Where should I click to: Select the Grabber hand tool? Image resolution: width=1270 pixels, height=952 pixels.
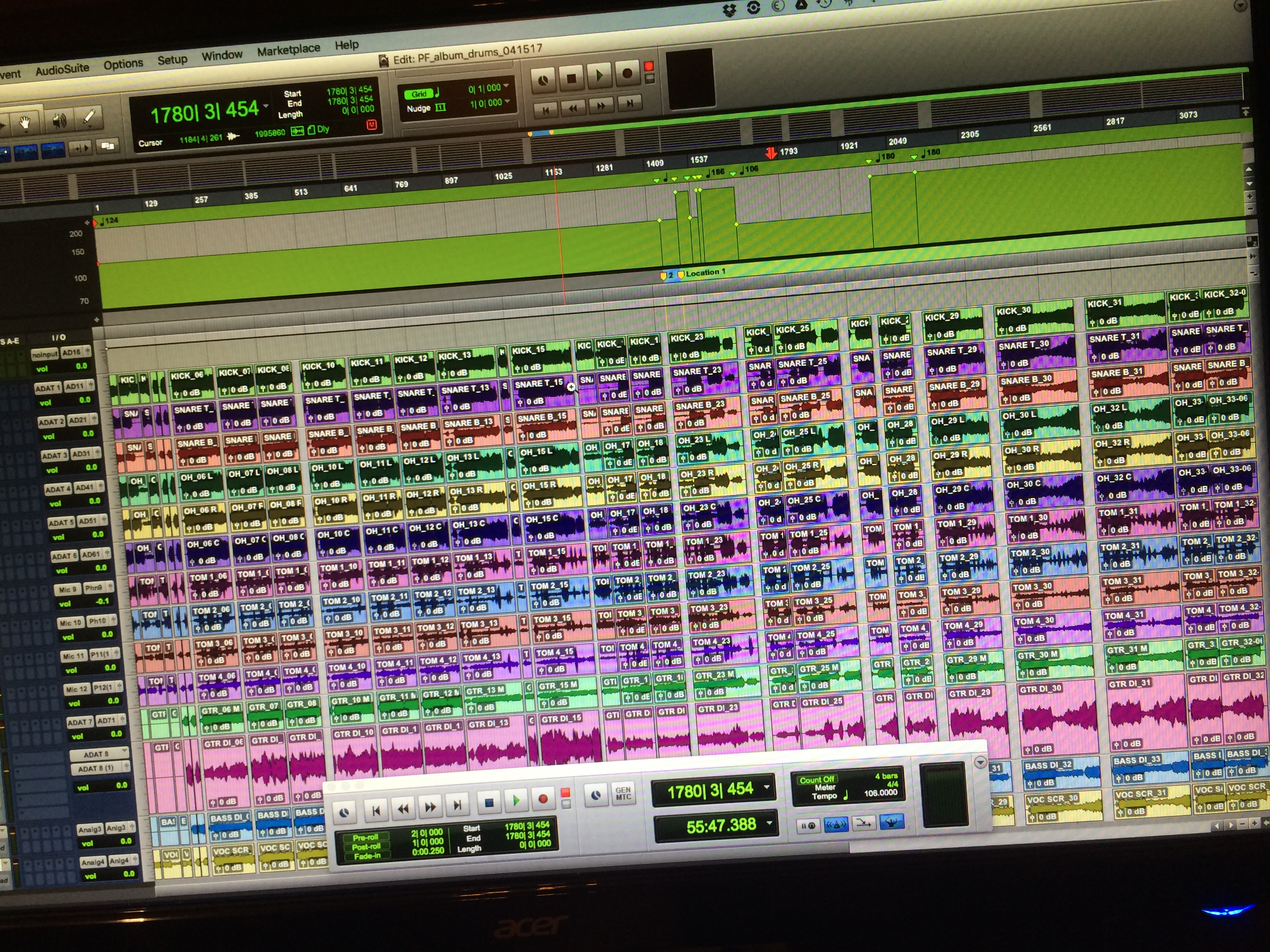click(x=25, y=122)
